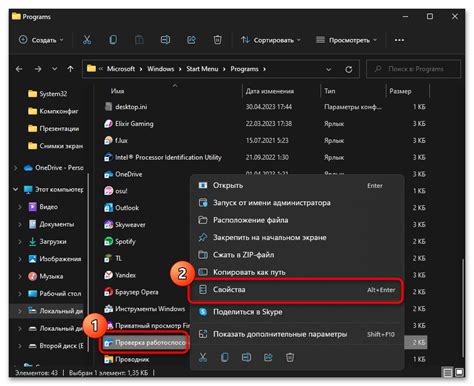Select Документы in the navigation pane
Screen dimensions: 474x386
[51, 224]
